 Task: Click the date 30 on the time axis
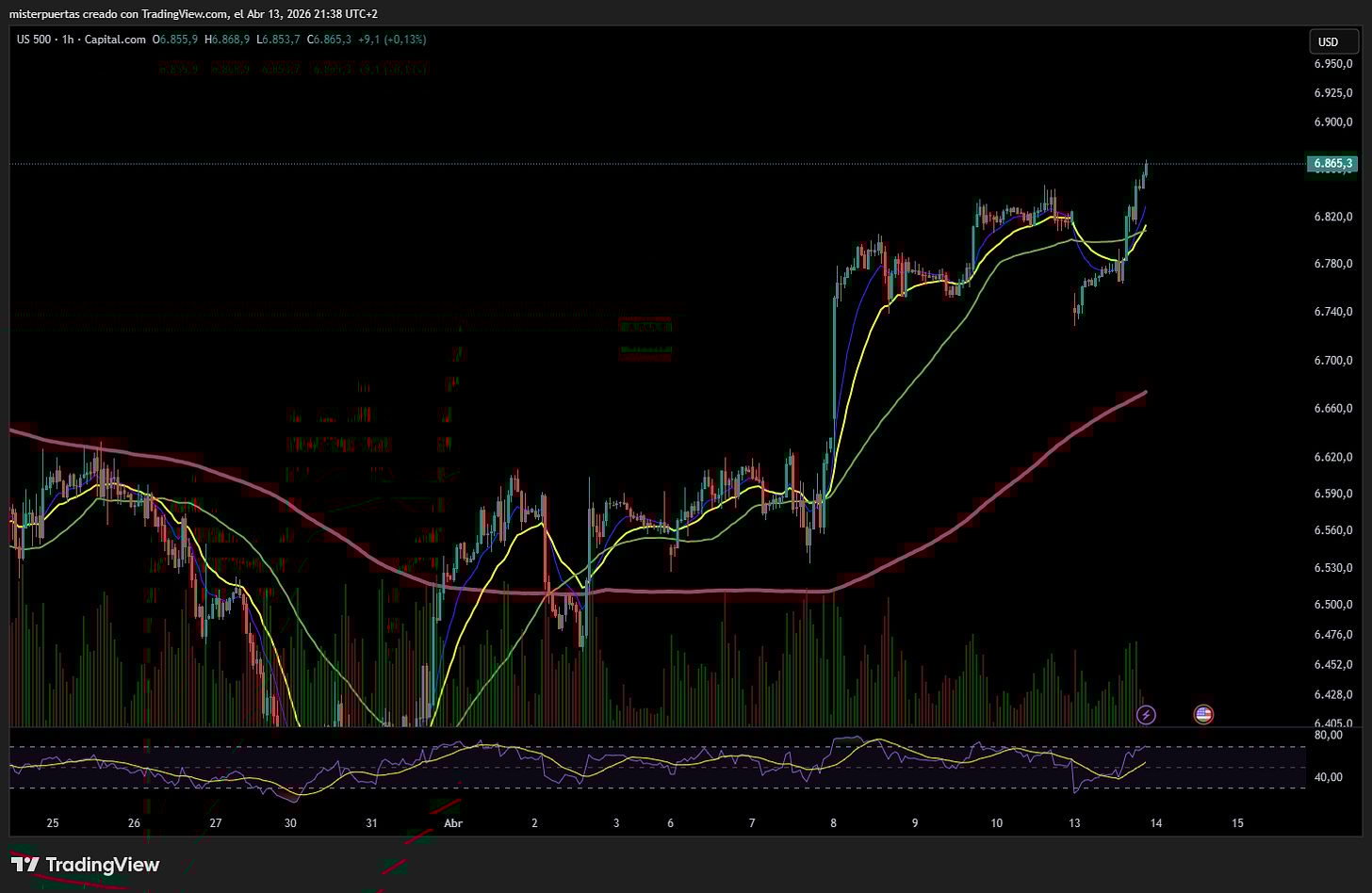click(290, 822)
